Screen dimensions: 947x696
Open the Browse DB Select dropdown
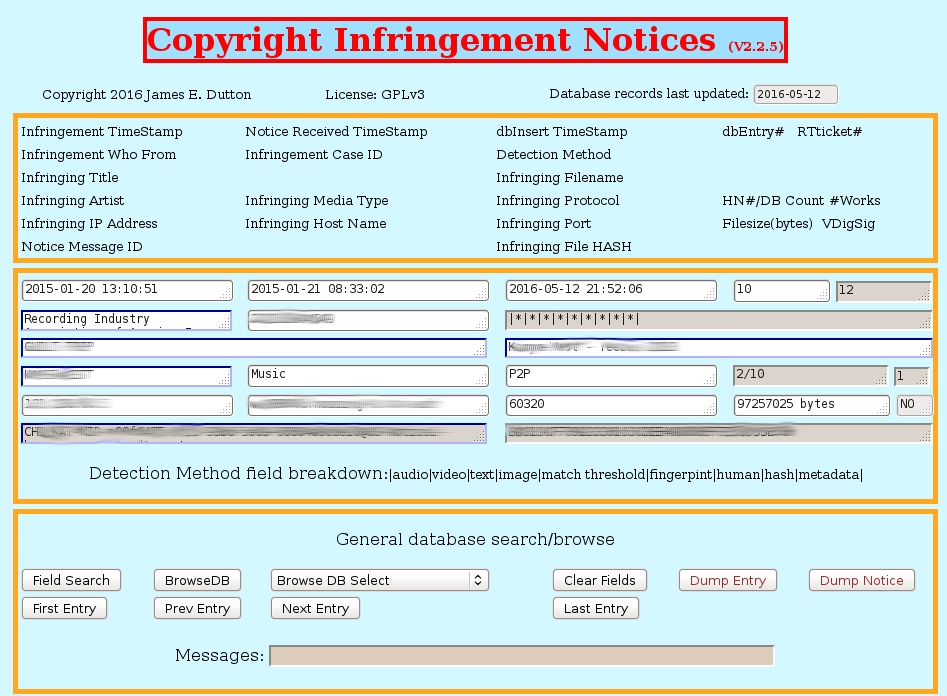[x=379, y=580]
